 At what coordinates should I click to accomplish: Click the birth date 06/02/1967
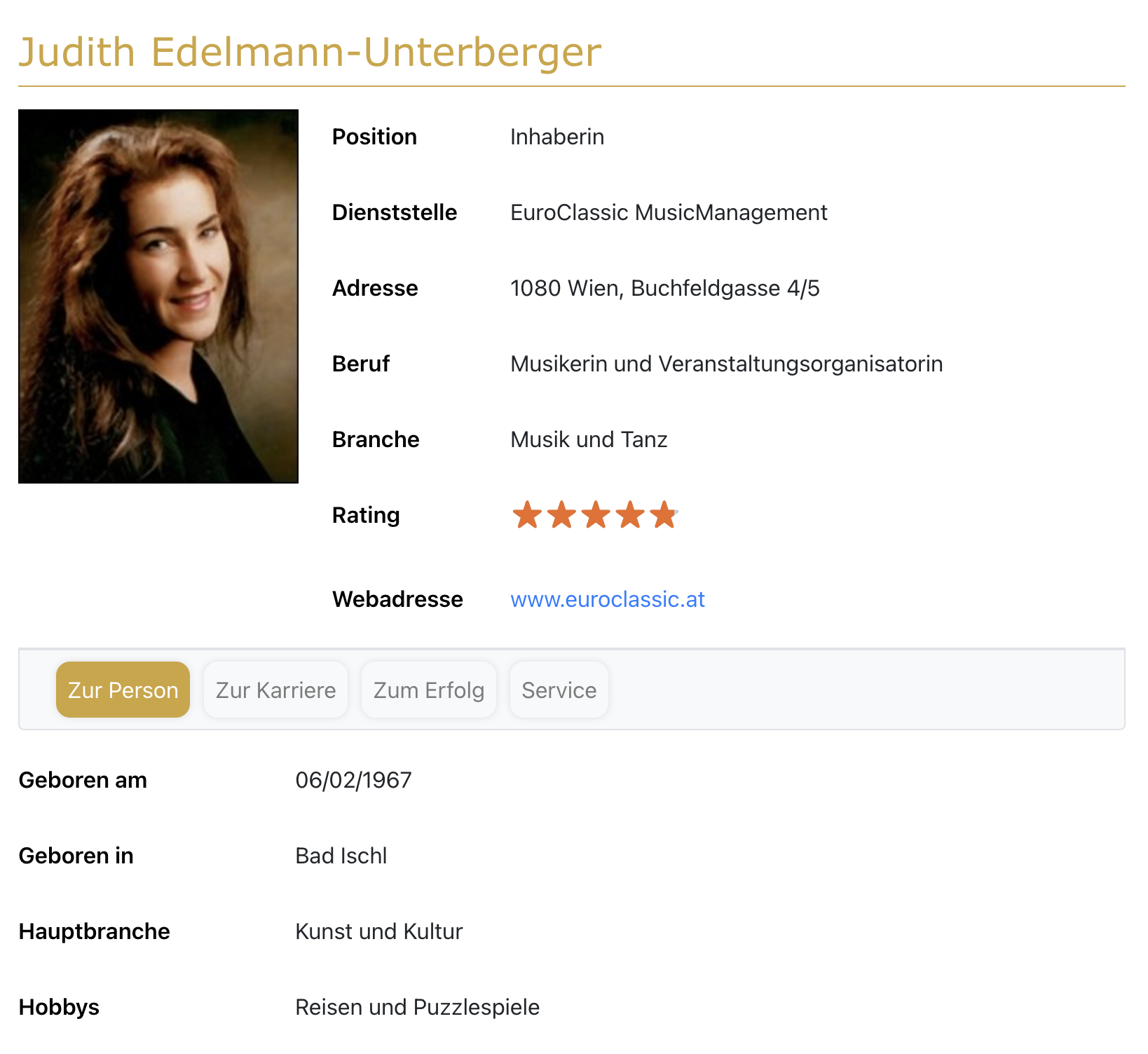353,780
